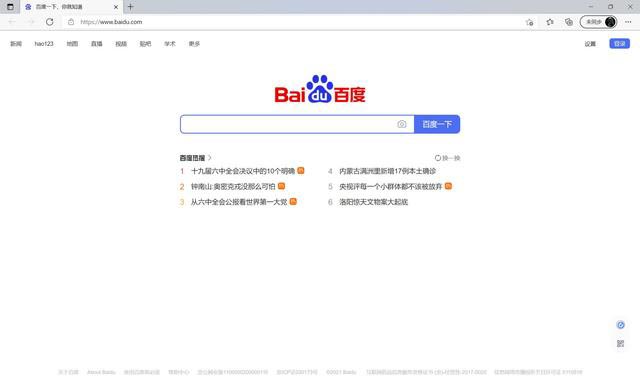
Task: Open the 视频 navigation link
Action: pyautogui.click(x=121, y=44)
